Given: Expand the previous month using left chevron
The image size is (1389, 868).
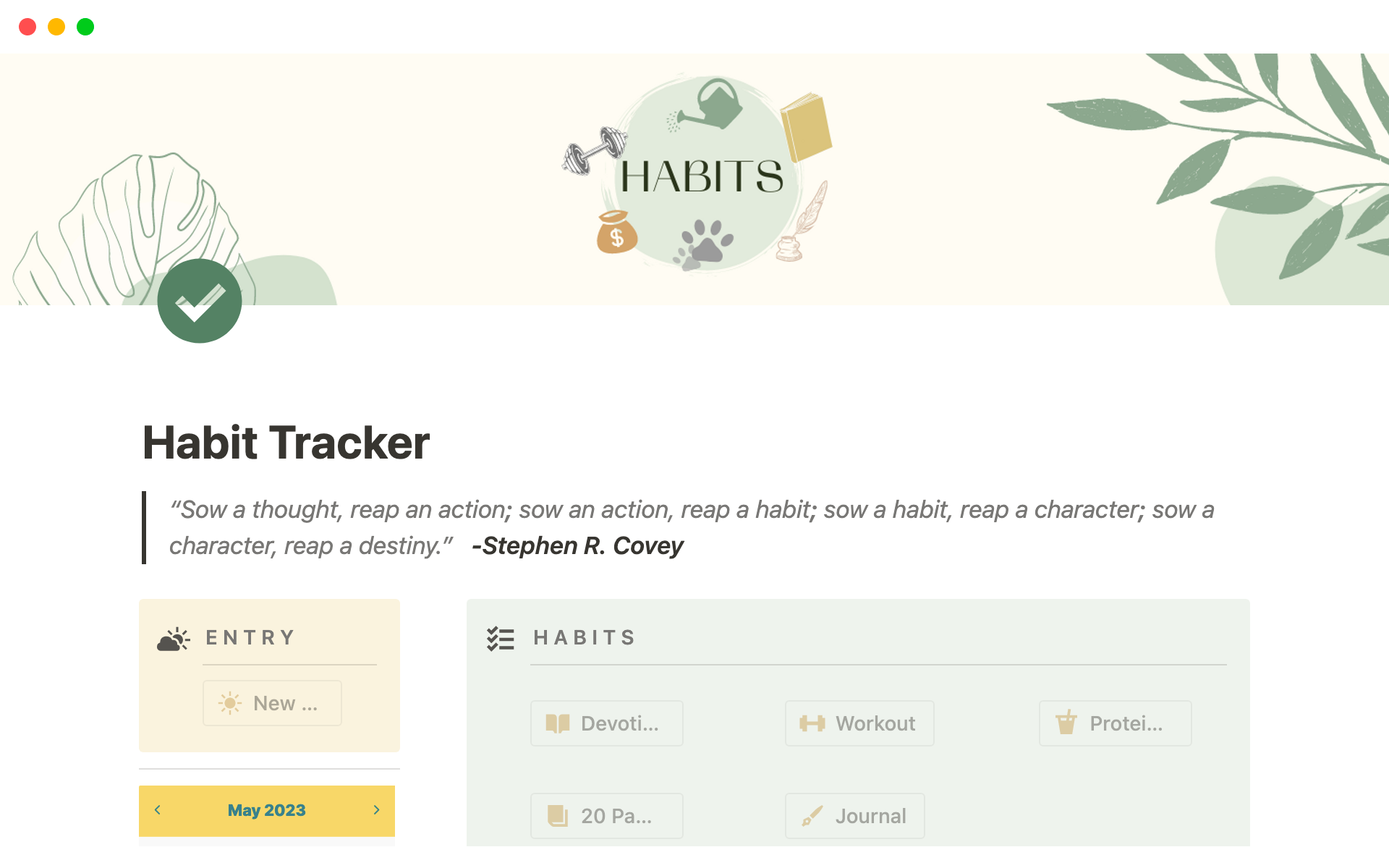Looking at the screenshot, I should 160,809.
